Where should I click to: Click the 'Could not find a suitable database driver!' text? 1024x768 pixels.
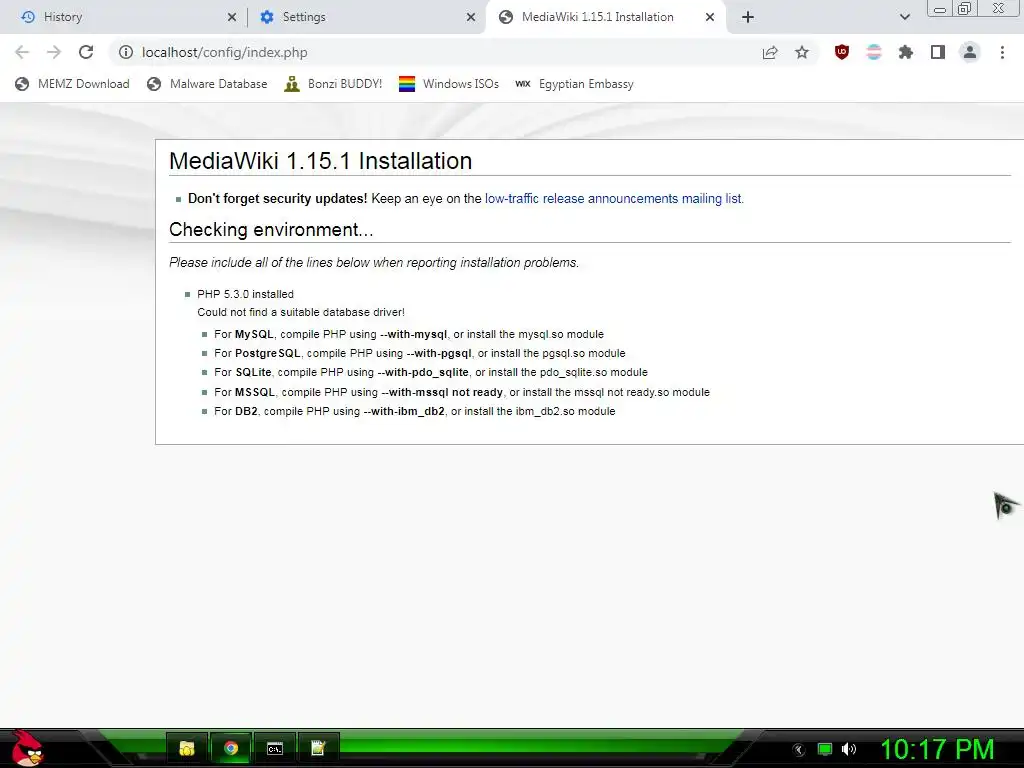[x=301, y=312]
